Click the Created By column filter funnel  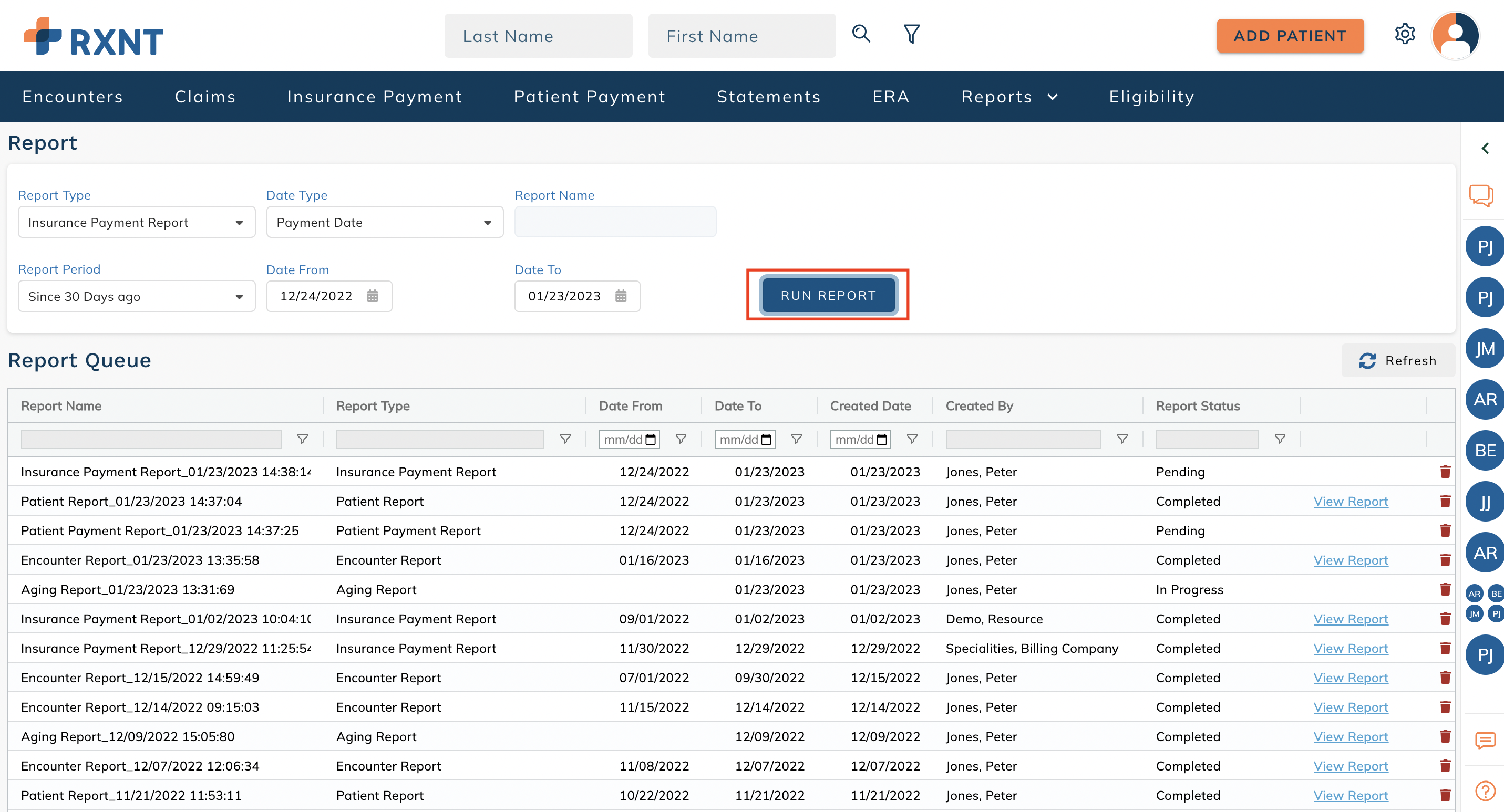pyautogui.click(x=1122, y=439)
